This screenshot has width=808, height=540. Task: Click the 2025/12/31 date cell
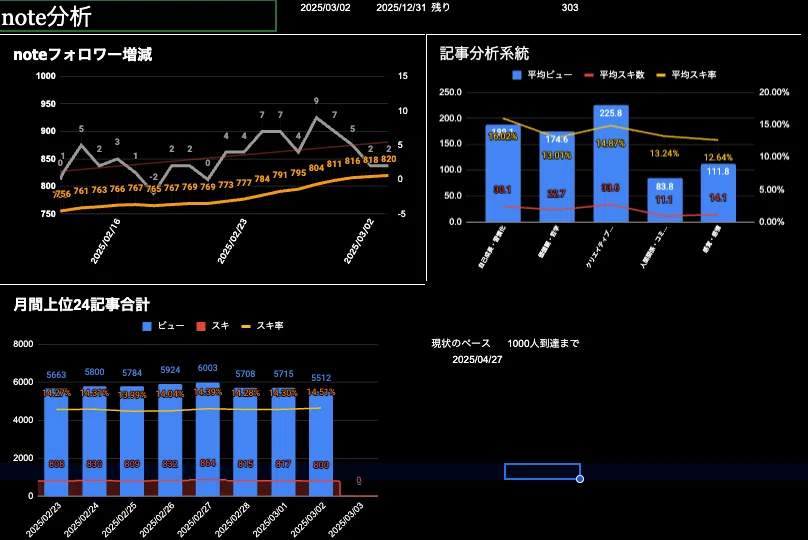(401, 8)
